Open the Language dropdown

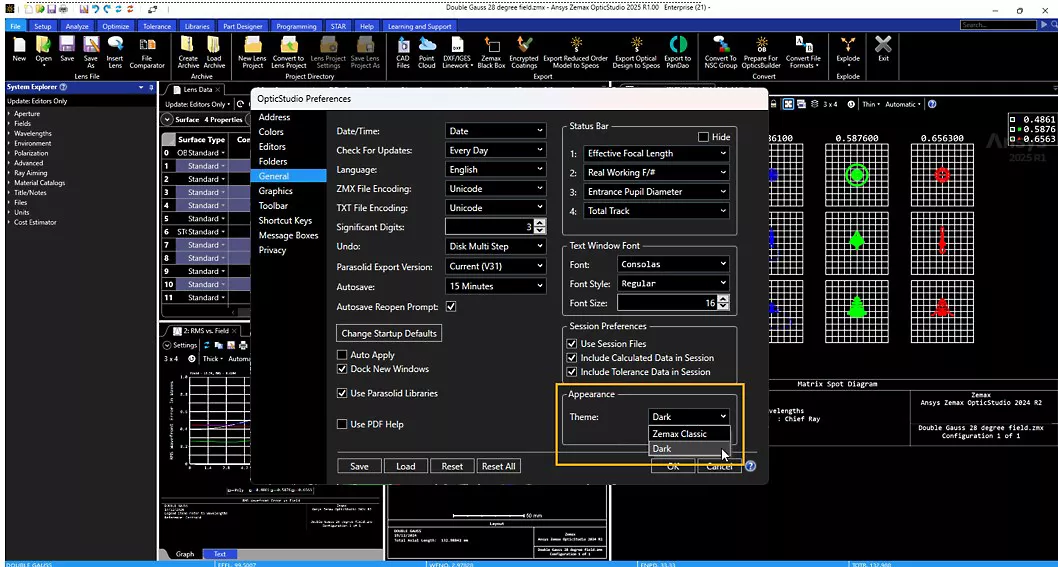495,169
